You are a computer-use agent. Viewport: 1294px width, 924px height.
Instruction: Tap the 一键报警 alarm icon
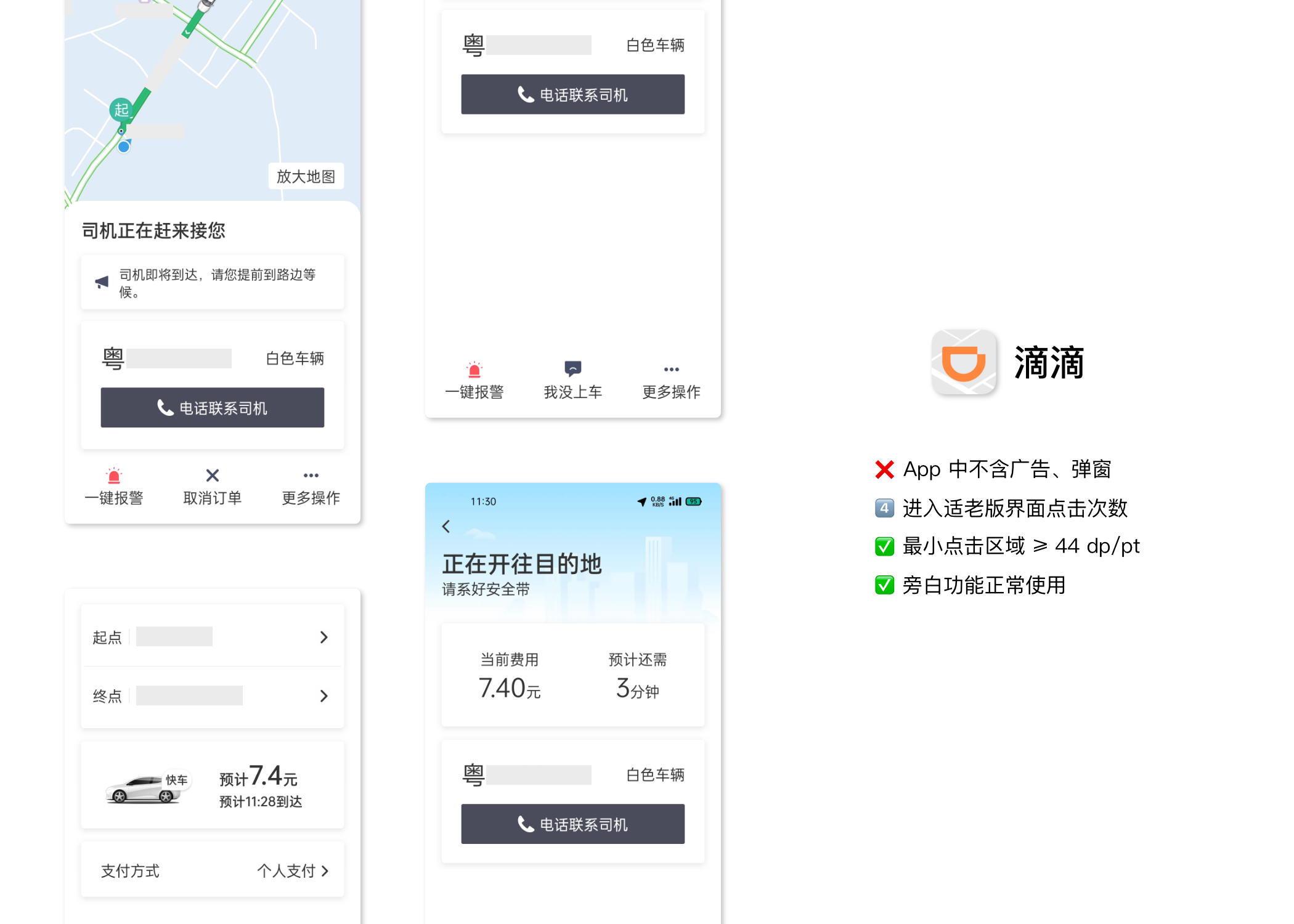coord(113,476)
